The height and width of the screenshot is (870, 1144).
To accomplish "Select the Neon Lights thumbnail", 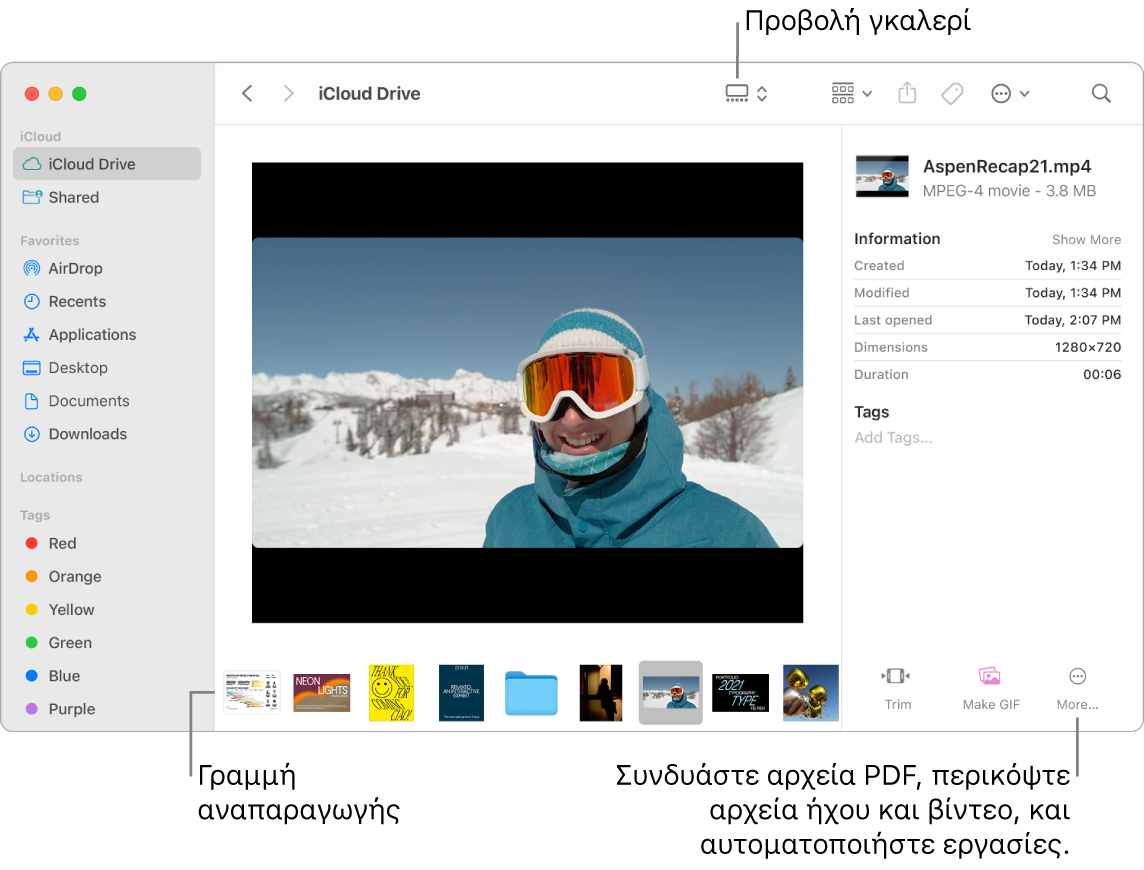I will tap(321, 692).
